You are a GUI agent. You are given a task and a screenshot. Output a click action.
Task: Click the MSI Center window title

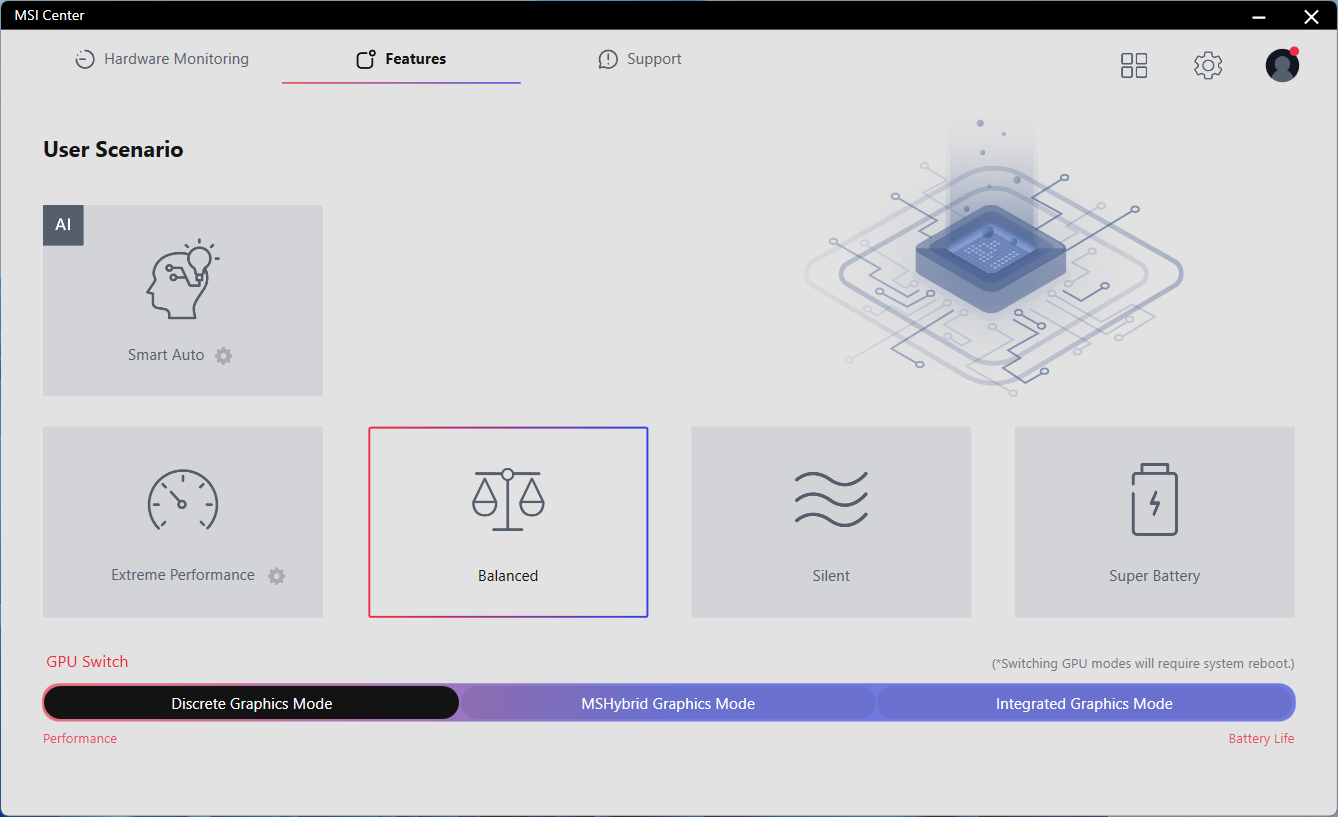(49, 15)
